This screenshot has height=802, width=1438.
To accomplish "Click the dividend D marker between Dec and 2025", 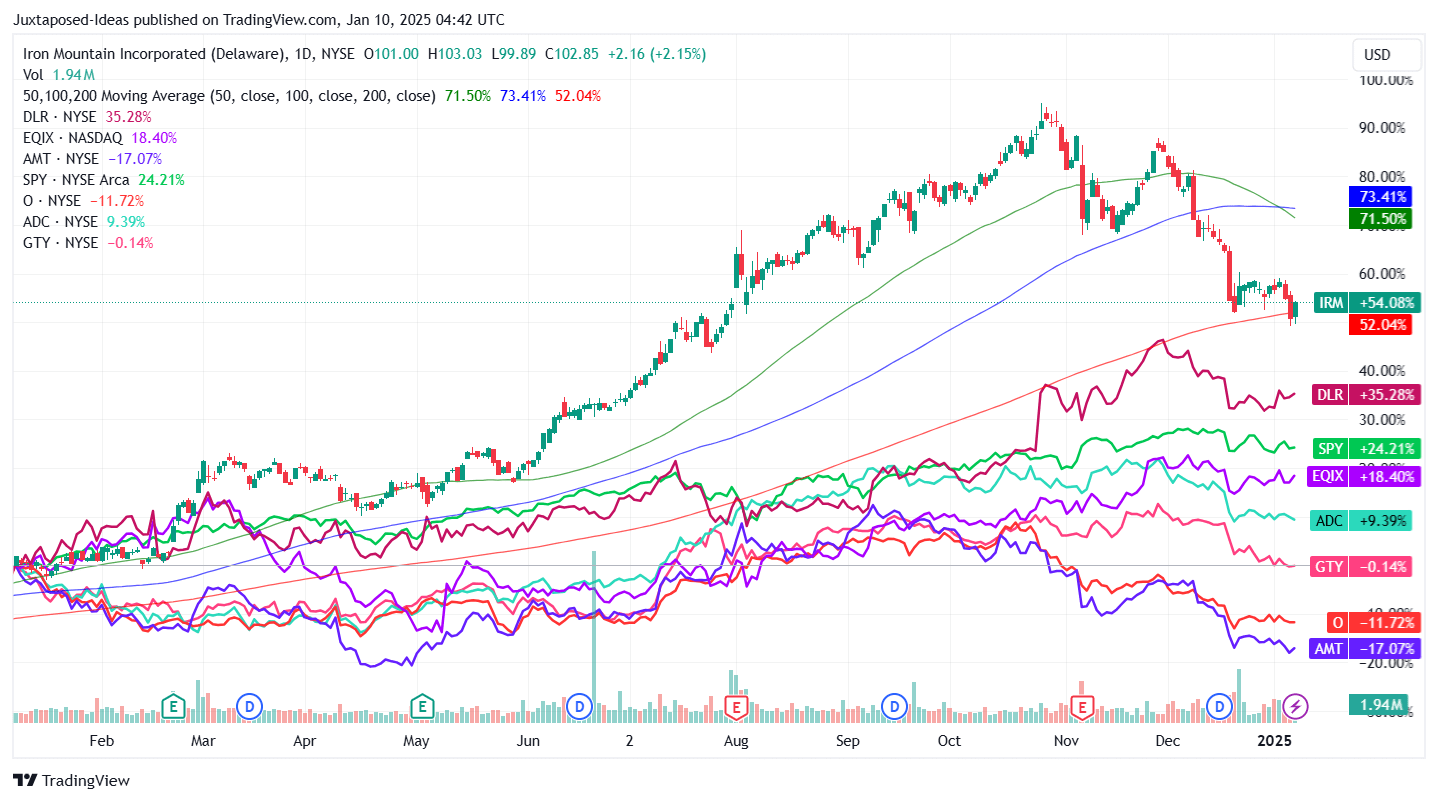I will tap(1219, 706).
